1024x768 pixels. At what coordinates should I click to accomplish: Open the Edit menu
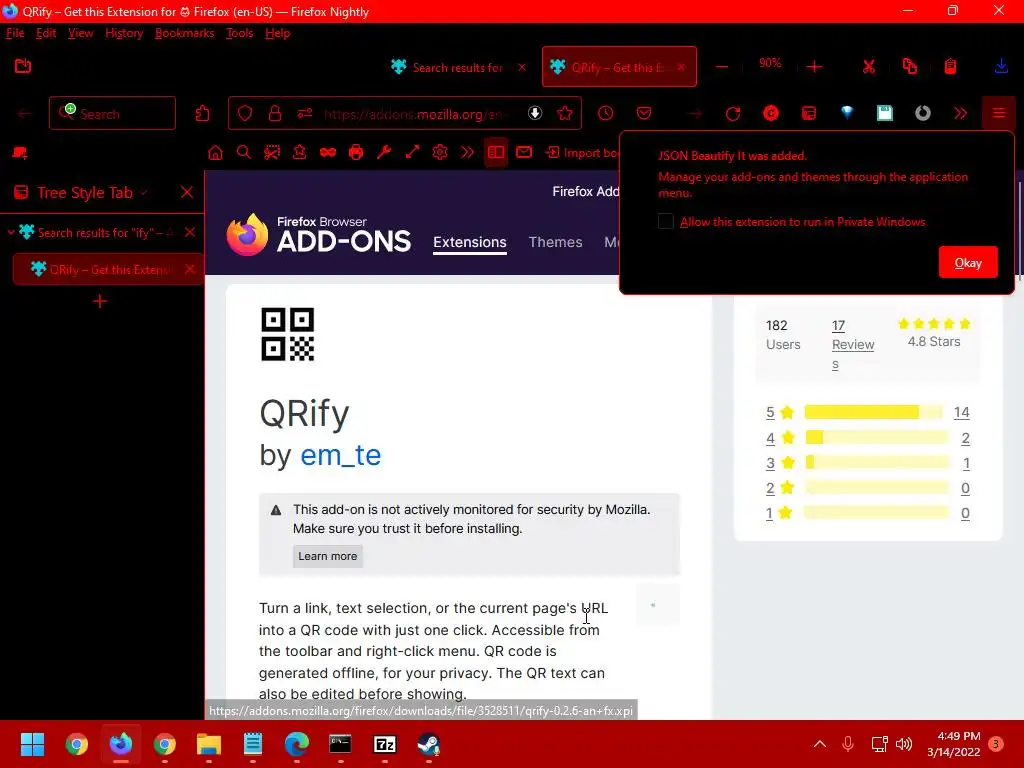(x=46, y=33)
